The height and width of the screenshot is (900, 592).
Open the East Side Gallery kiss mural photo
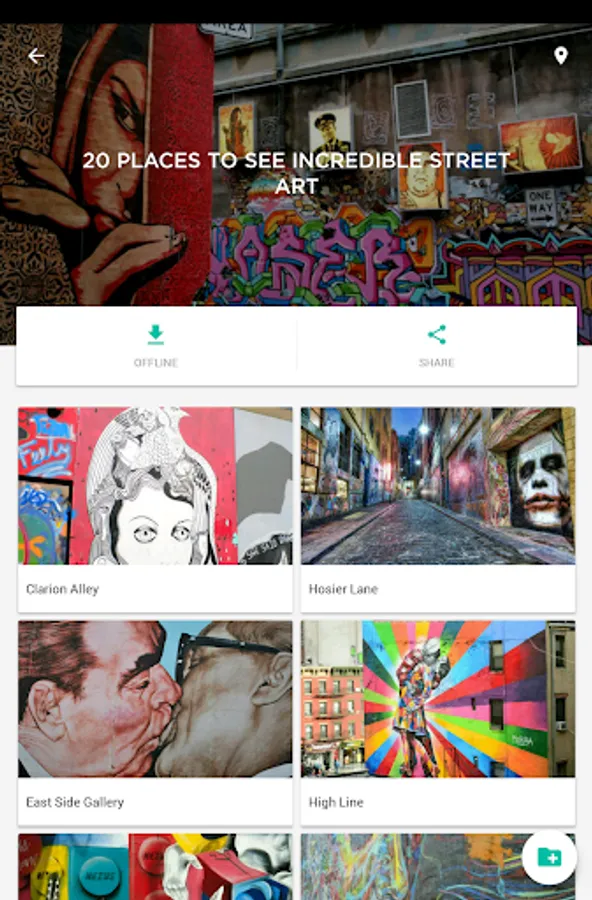pyautogui.click(x=155, y=699)
